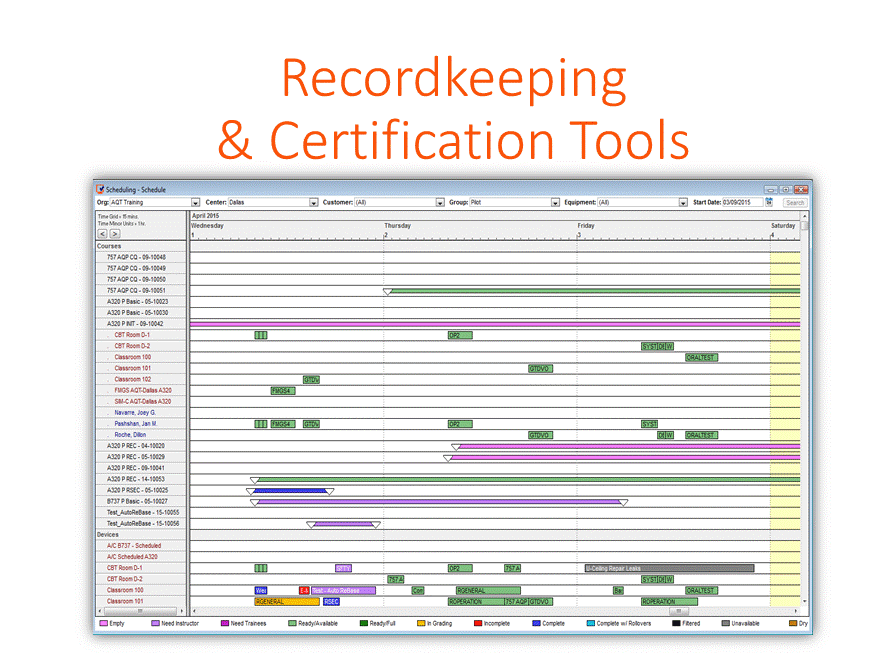Screen dimensions: 896x672
Task: Advance timeline with right arrow button
Action: 114,233
